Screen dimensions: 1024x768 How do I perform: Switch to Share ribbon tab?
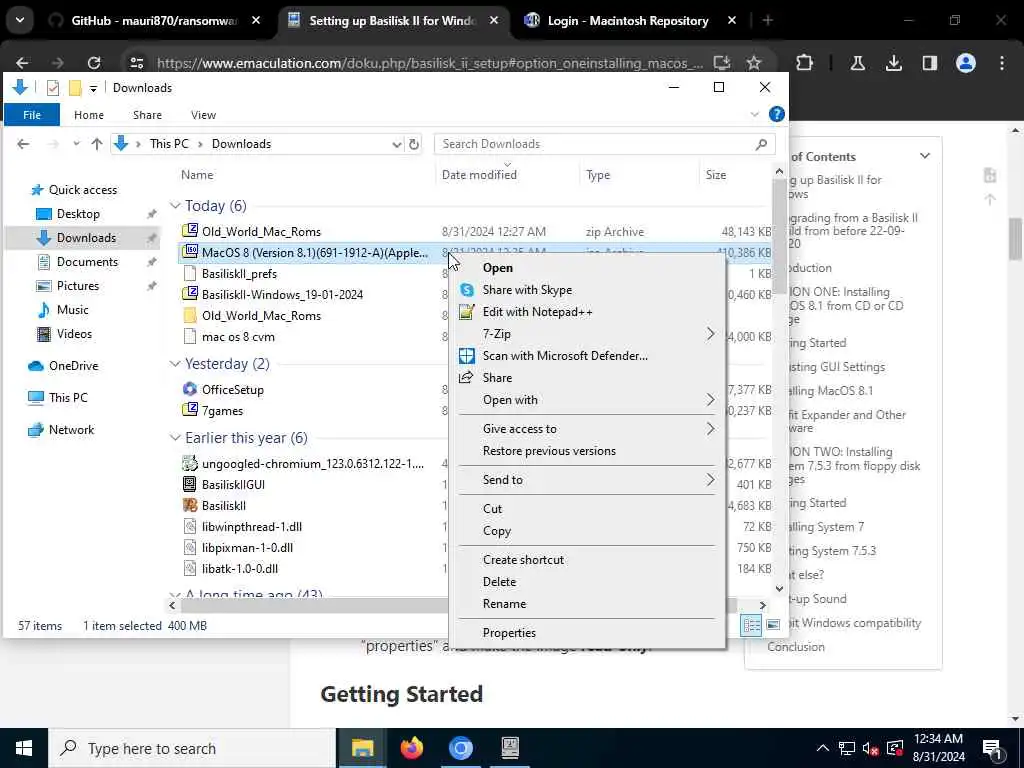point(147,115)
